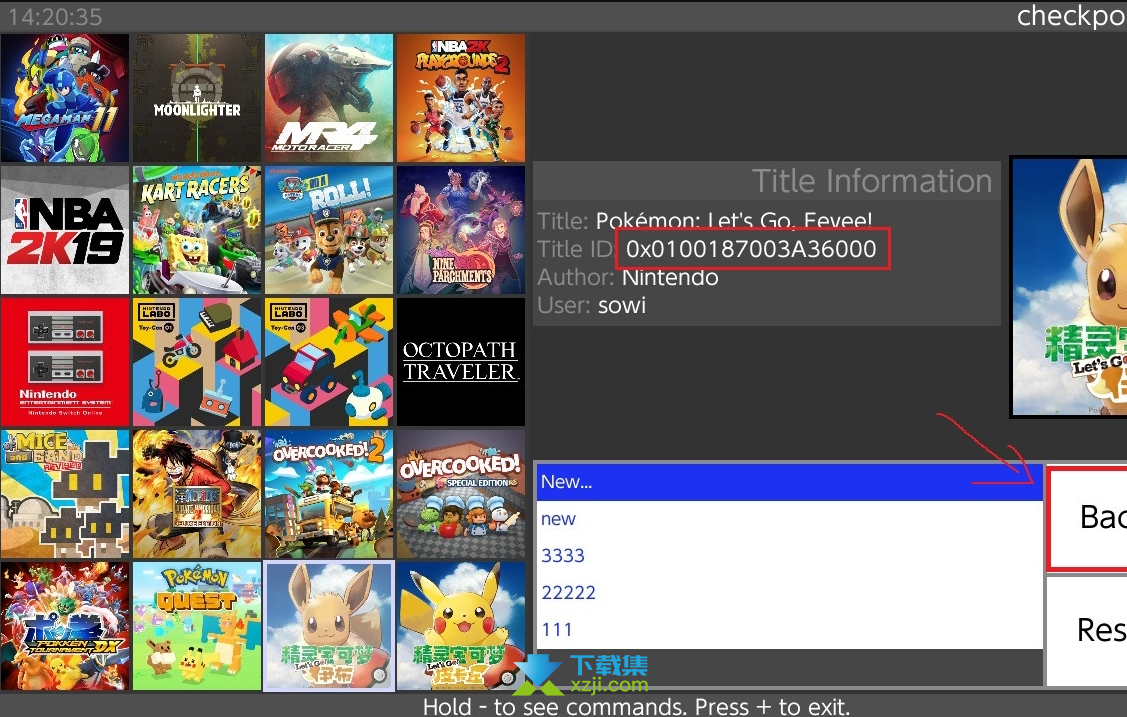Select the Nine Parchments game icon
Viewport: 1127px width, 717px height.
point(461,230)
